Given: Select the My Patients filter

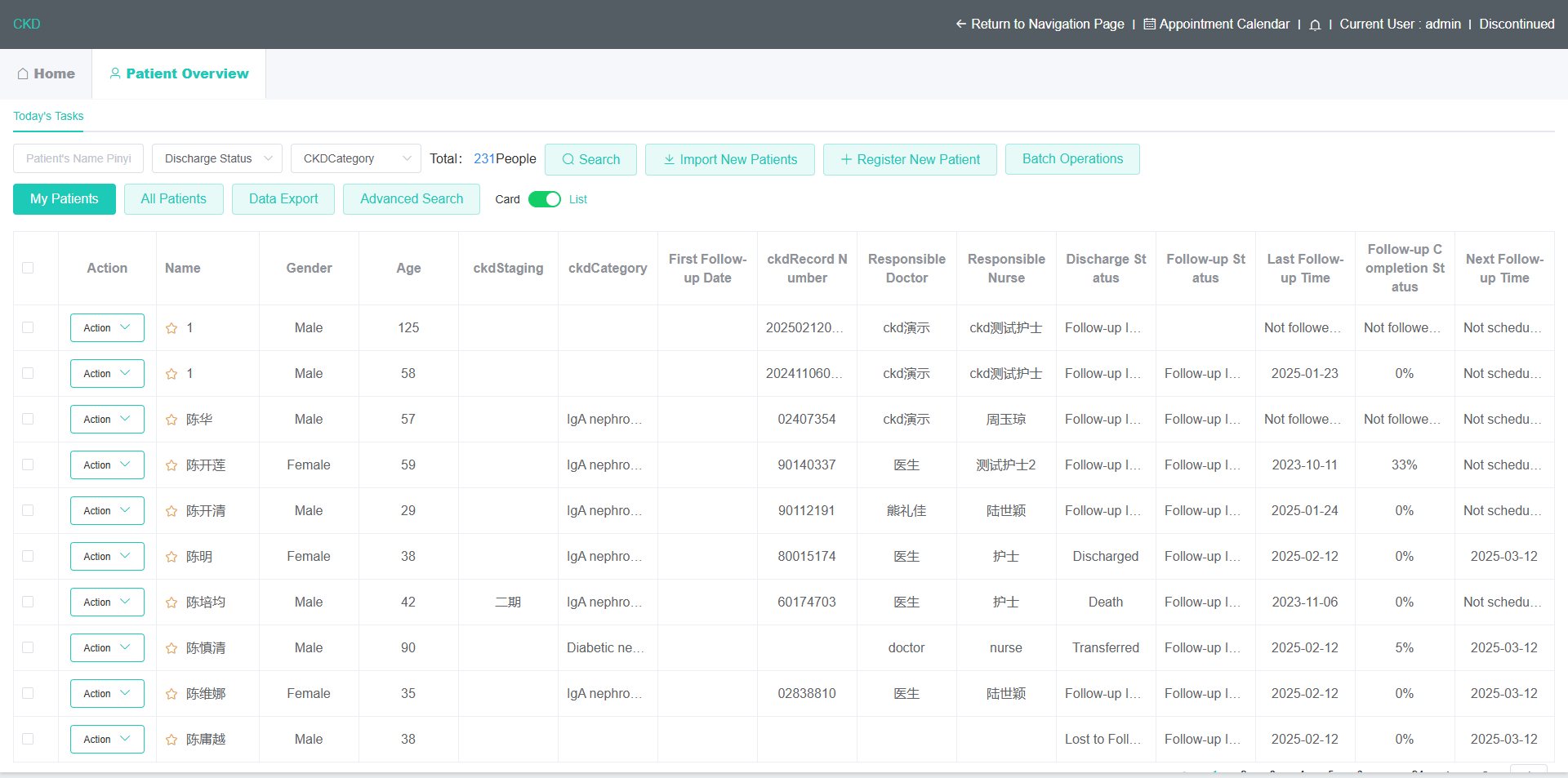Looking at the screenshot, I should (65, 199).
